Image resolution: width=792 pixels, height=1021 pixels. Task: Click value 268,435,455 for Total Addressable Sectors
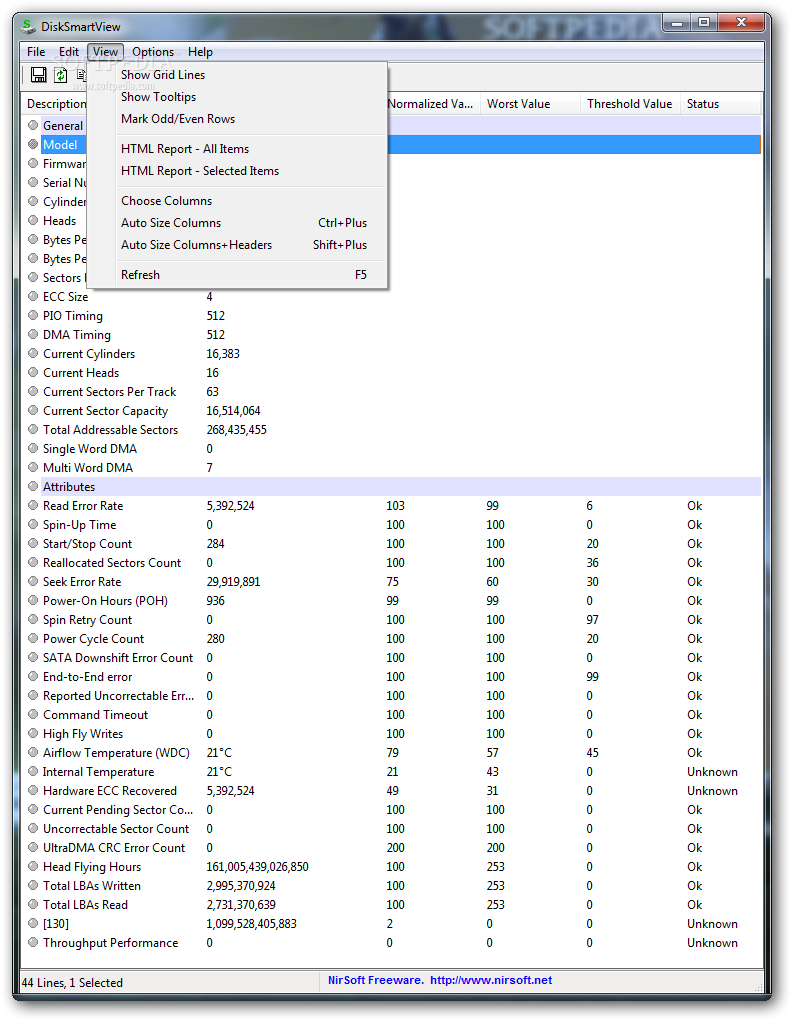coord(236,430)
